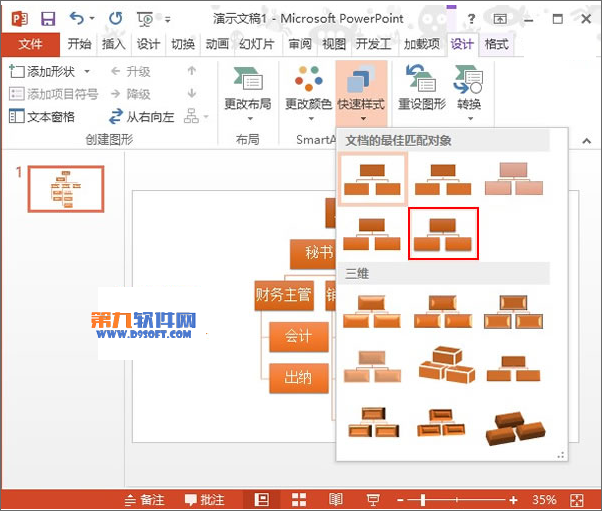Image resolution: width=602 pixels, height=511 pixels.
Task: Click 添加项目符号
Action: 54,94
